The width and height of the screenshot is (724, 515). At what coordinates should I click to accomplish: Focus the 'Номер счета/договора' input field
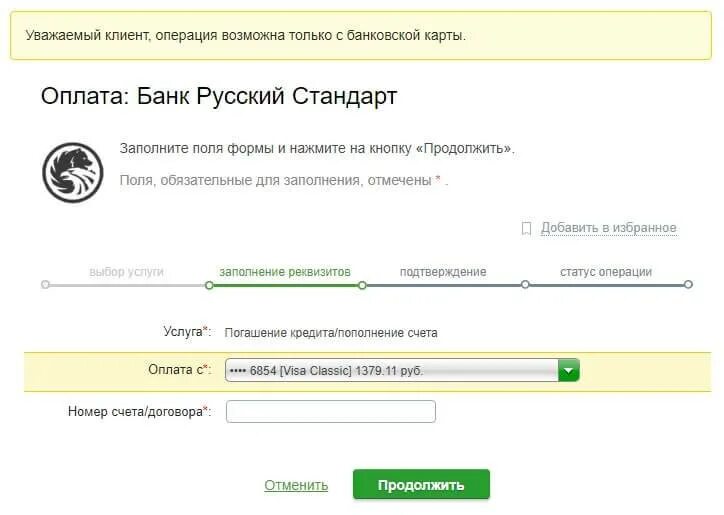[x=331, y=412]
